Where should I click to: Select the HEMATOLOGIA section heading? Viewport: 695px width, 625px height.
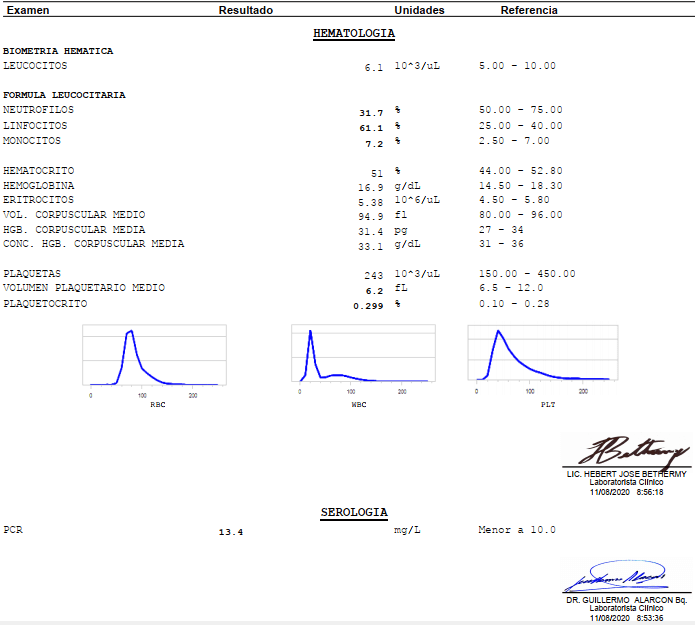click(x=354, y=33)
